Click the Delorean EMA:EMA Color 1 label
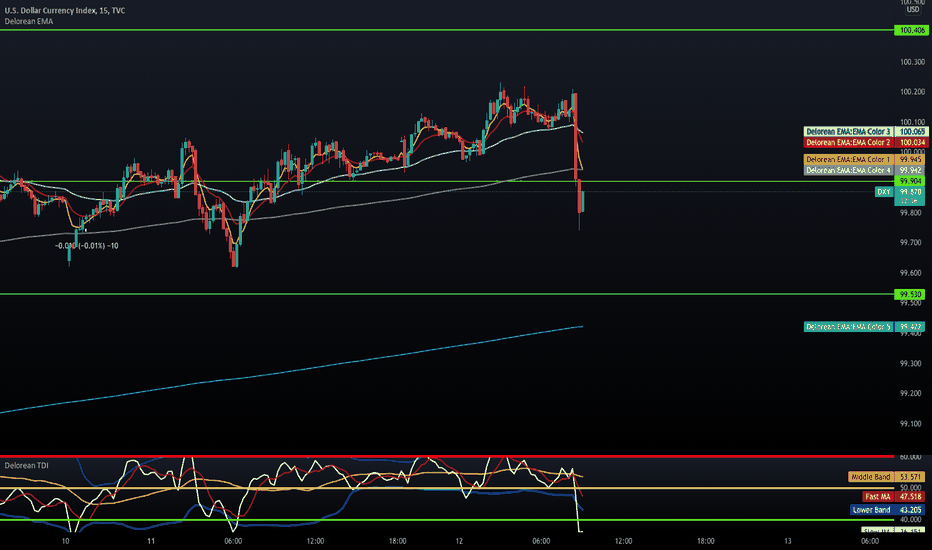This screenshot has height=550, width=932. [x=848, y=159]
